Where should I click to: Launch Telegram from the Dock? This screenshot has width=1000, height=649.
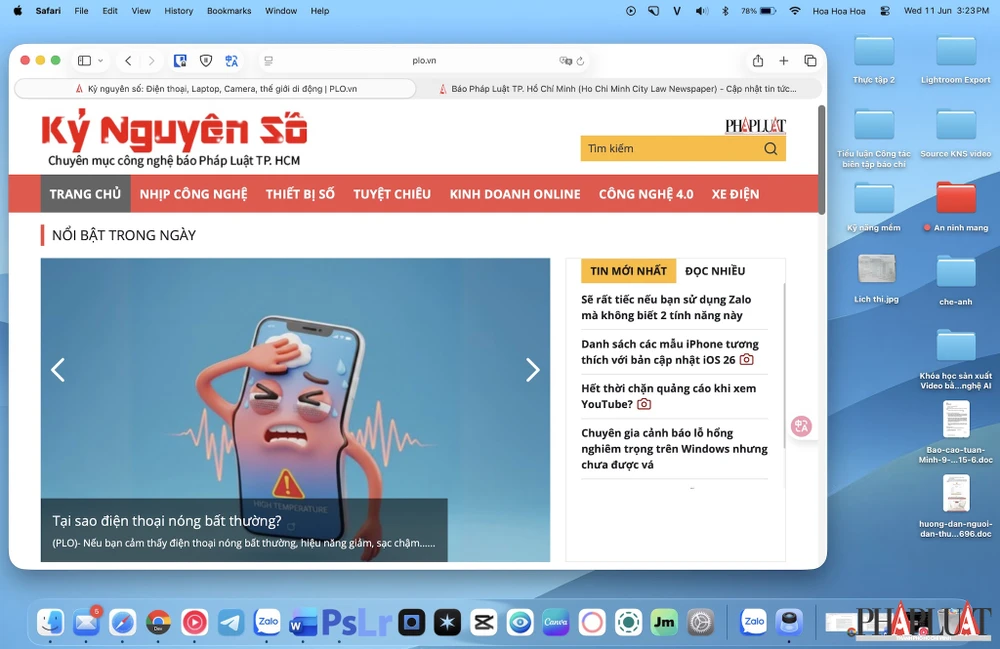231,622
